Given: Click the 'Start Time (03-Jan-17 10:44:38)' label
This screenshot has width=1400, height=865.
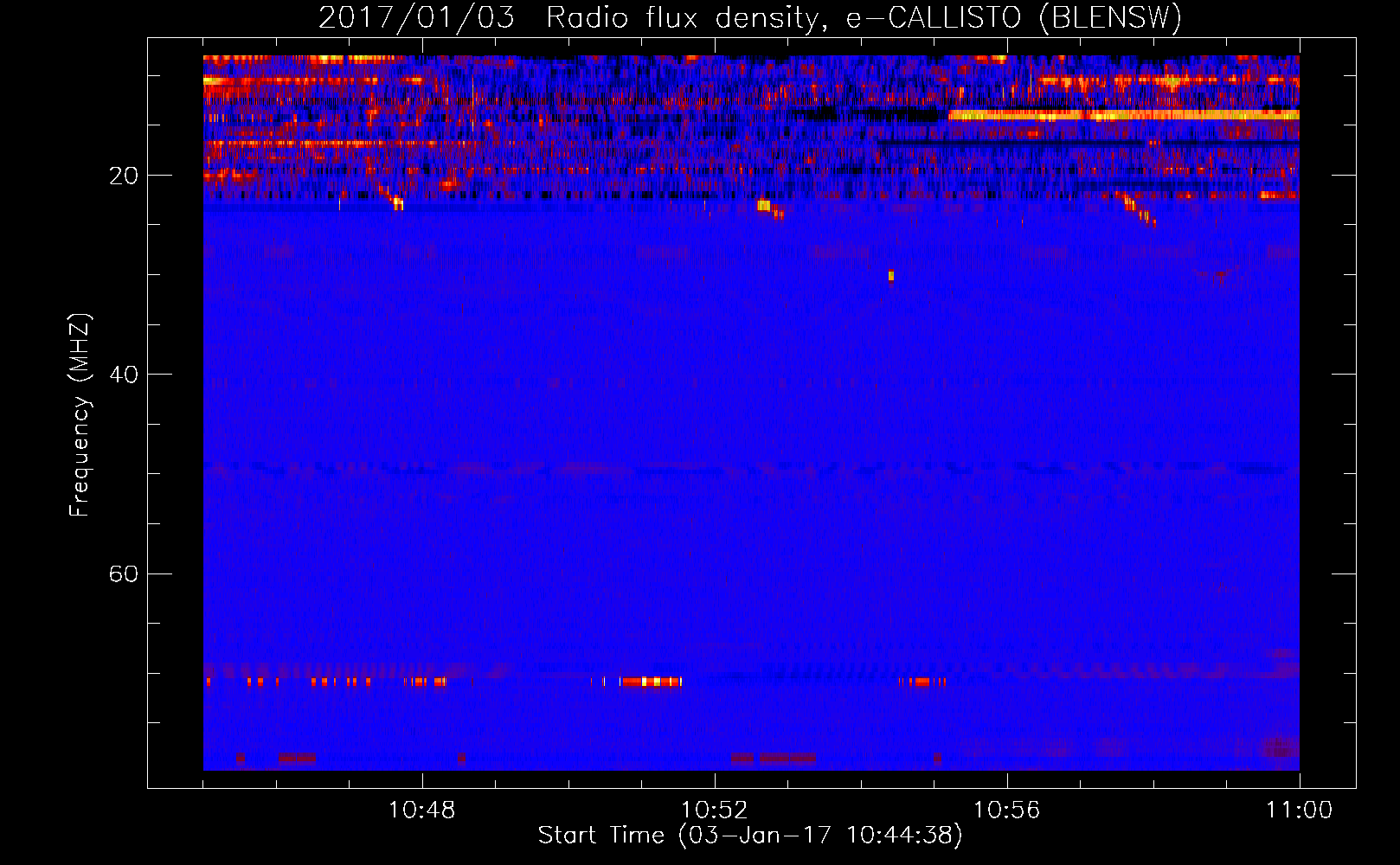Looking at the screenshot, I should point(750,836).
